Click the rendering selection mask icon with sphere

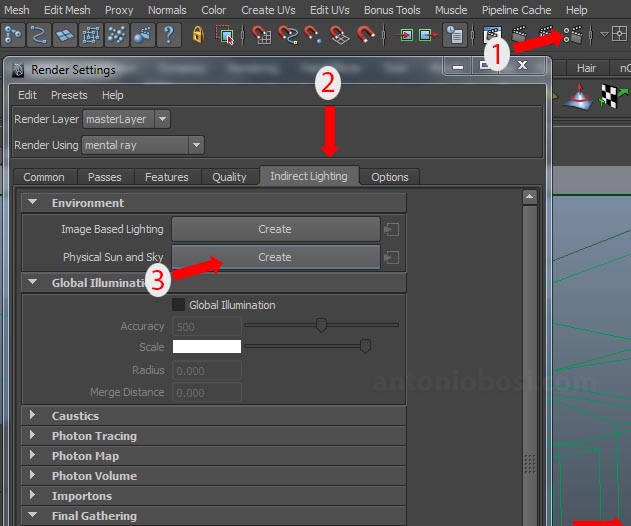click(143, 35)
